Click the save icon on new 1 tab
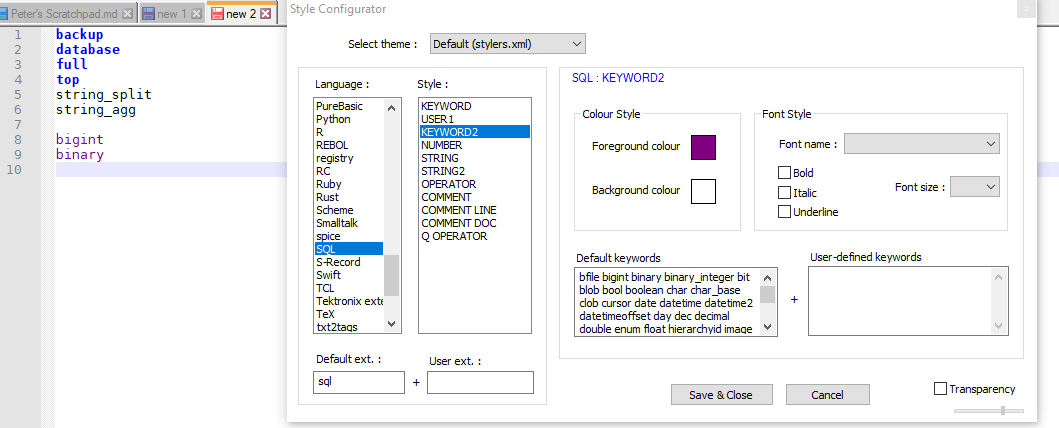The height and width of the screenshot is (428, 1059). [148, 14]
